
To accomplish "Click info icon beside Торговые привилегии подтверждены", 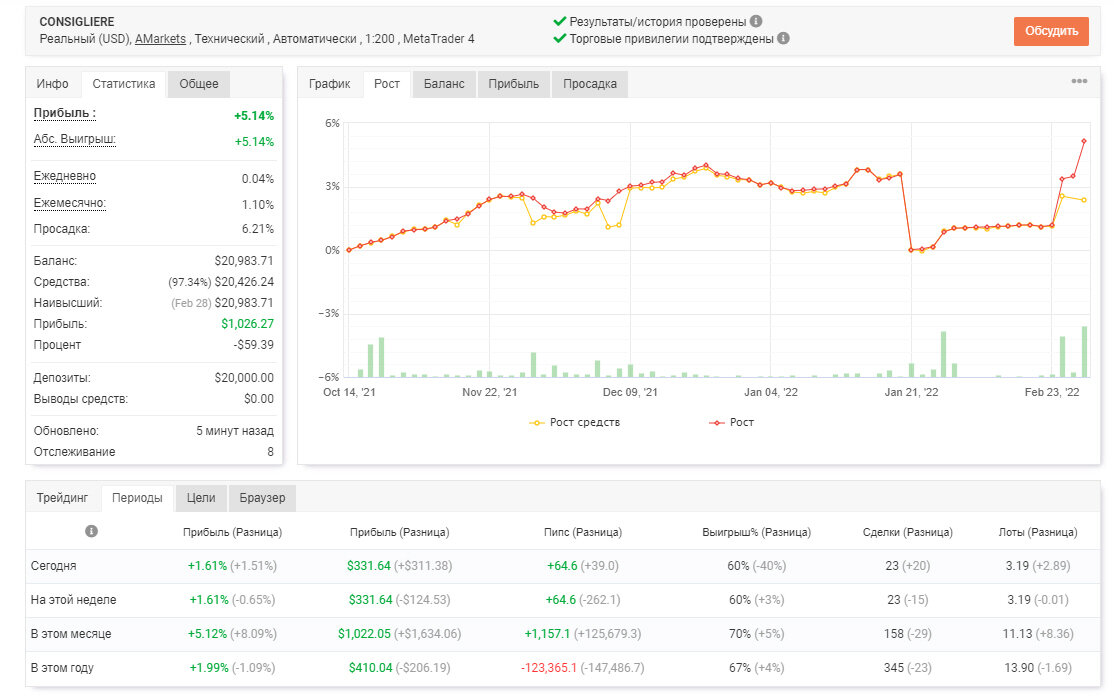I will pyautogui.click(x=783, y=38).
